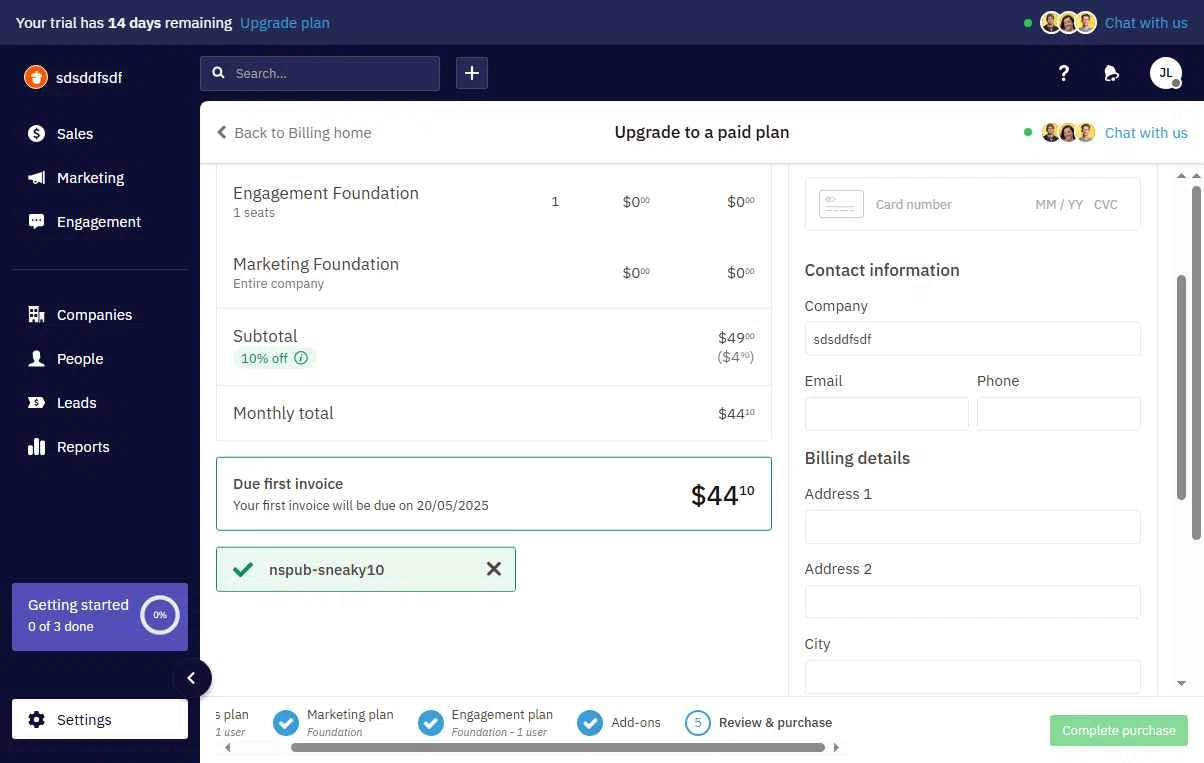Image resolution: width=1204 pixels, height=763 pixels.
Task: Click the Email input field
Action: tap(887, 414)
